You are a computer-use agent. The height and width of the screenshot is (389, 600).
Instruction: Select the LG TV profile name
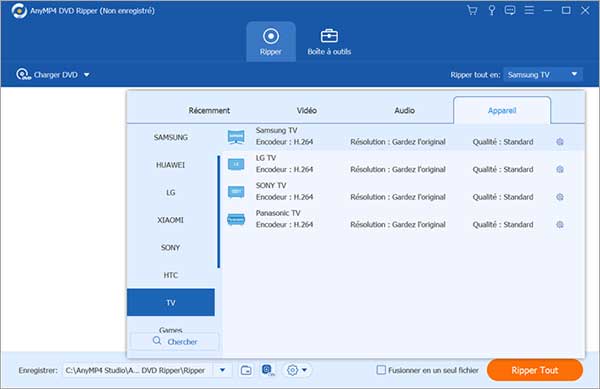click(266, 158)
